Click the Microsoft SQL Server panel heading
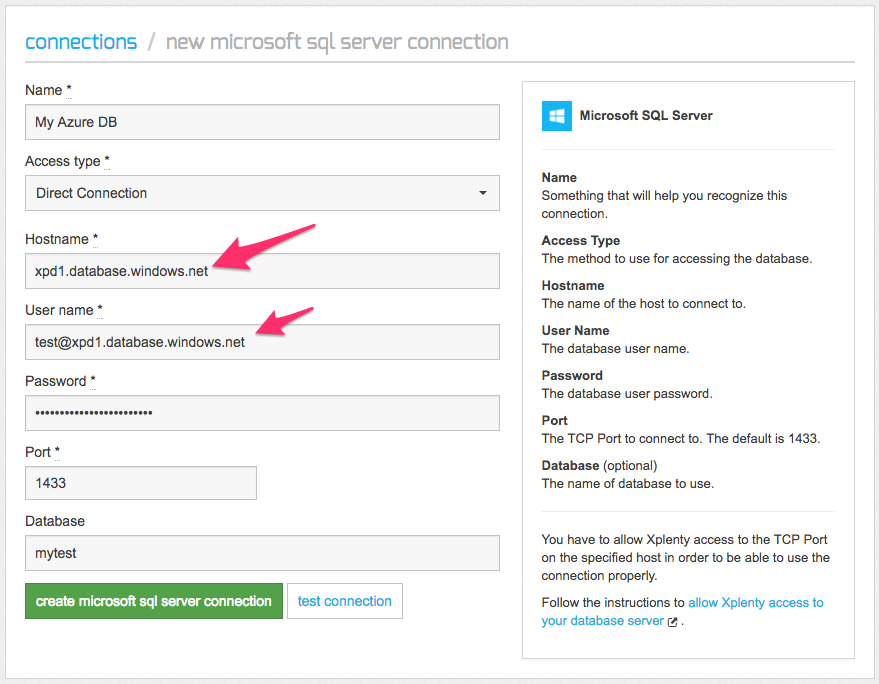This screenshot has width=879, height=684. (646, 115)
